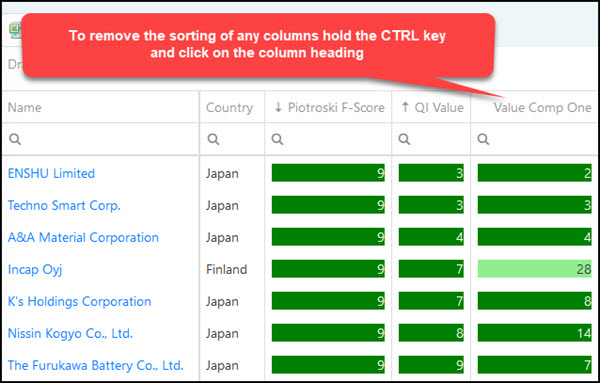Click Value Comp One value 8 for K's Holdings

tap(535, 301)
